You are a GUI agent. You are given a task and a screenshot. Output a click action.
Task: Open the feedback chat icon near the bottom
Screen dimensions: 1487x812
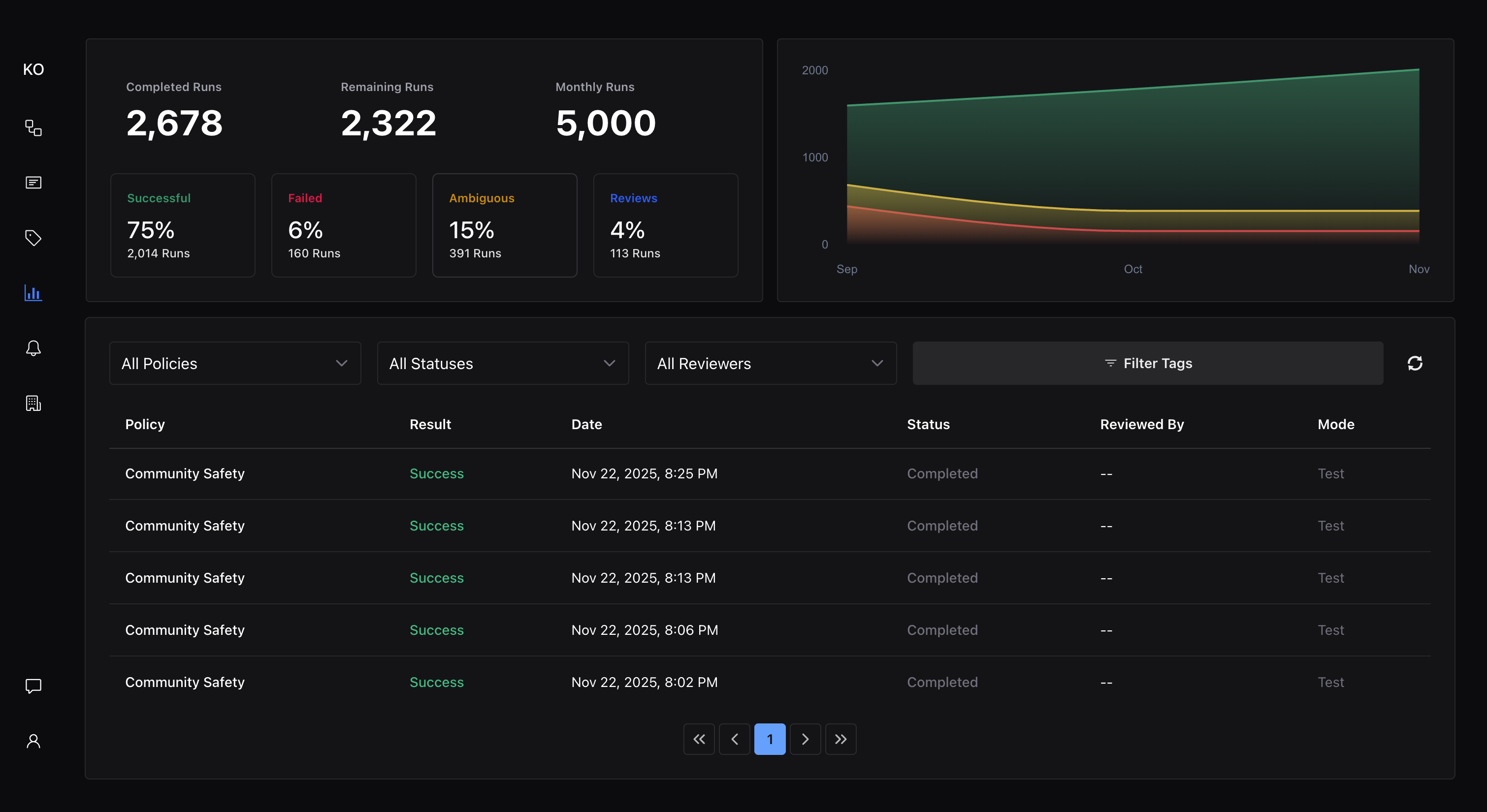click(x=33, y=686)
